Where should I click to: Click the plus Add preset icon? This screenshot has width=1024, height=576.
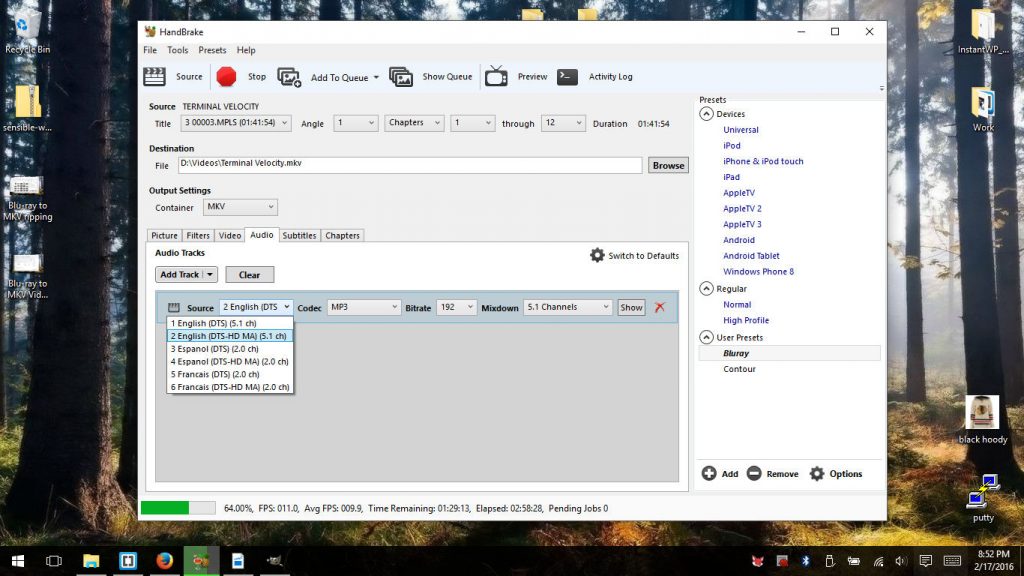coord(709,473)
